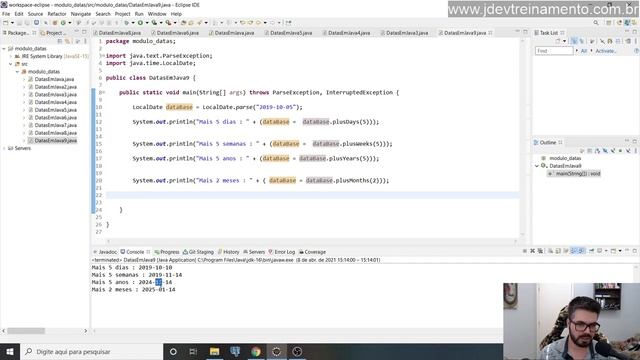Toggle Scroll Lock in console toolbar

coord(558,251)
